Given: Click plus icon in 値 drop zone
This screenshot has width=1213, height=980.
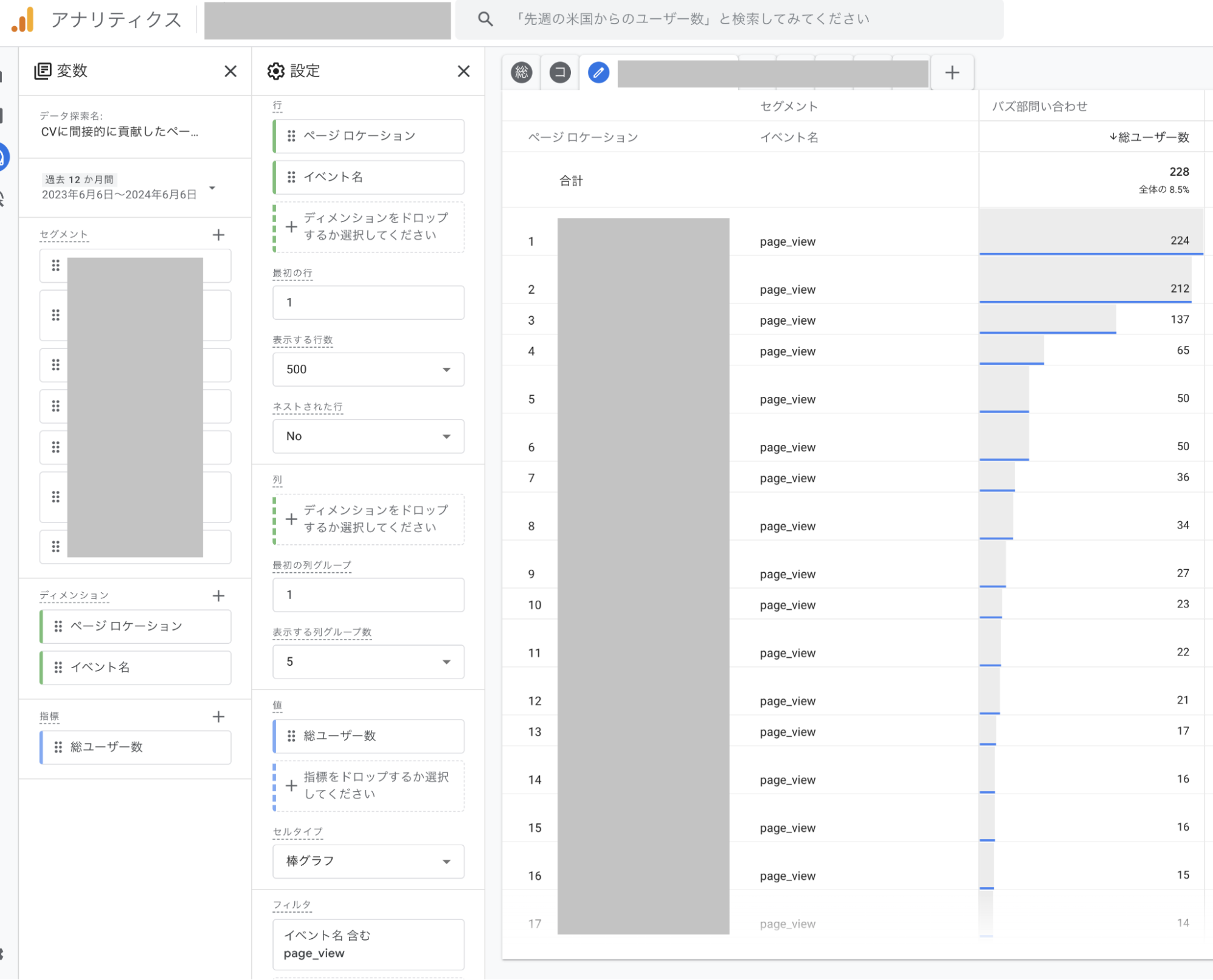Looking at the screenshot, I should coord(291,786).
